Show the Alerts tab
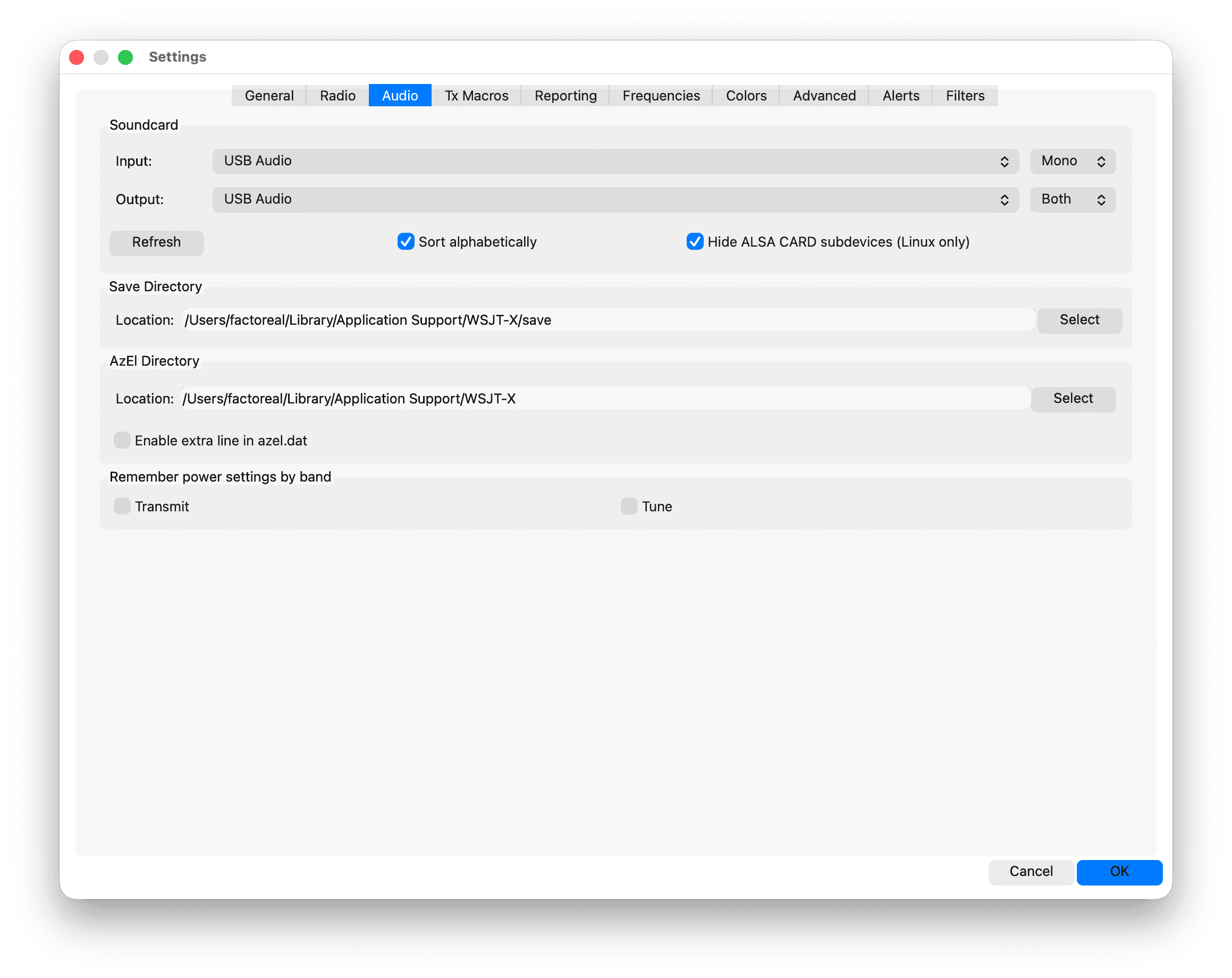The image size is (1232, 978). (x=900, y=96)
